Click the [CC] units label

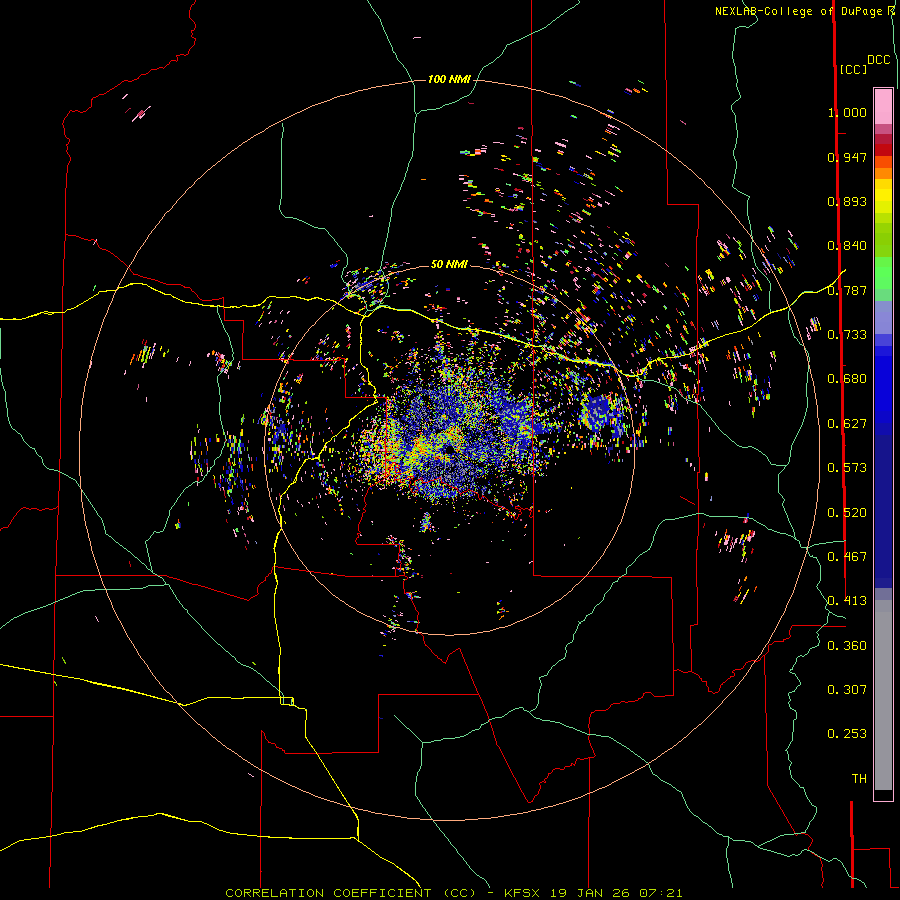point(853,70)
